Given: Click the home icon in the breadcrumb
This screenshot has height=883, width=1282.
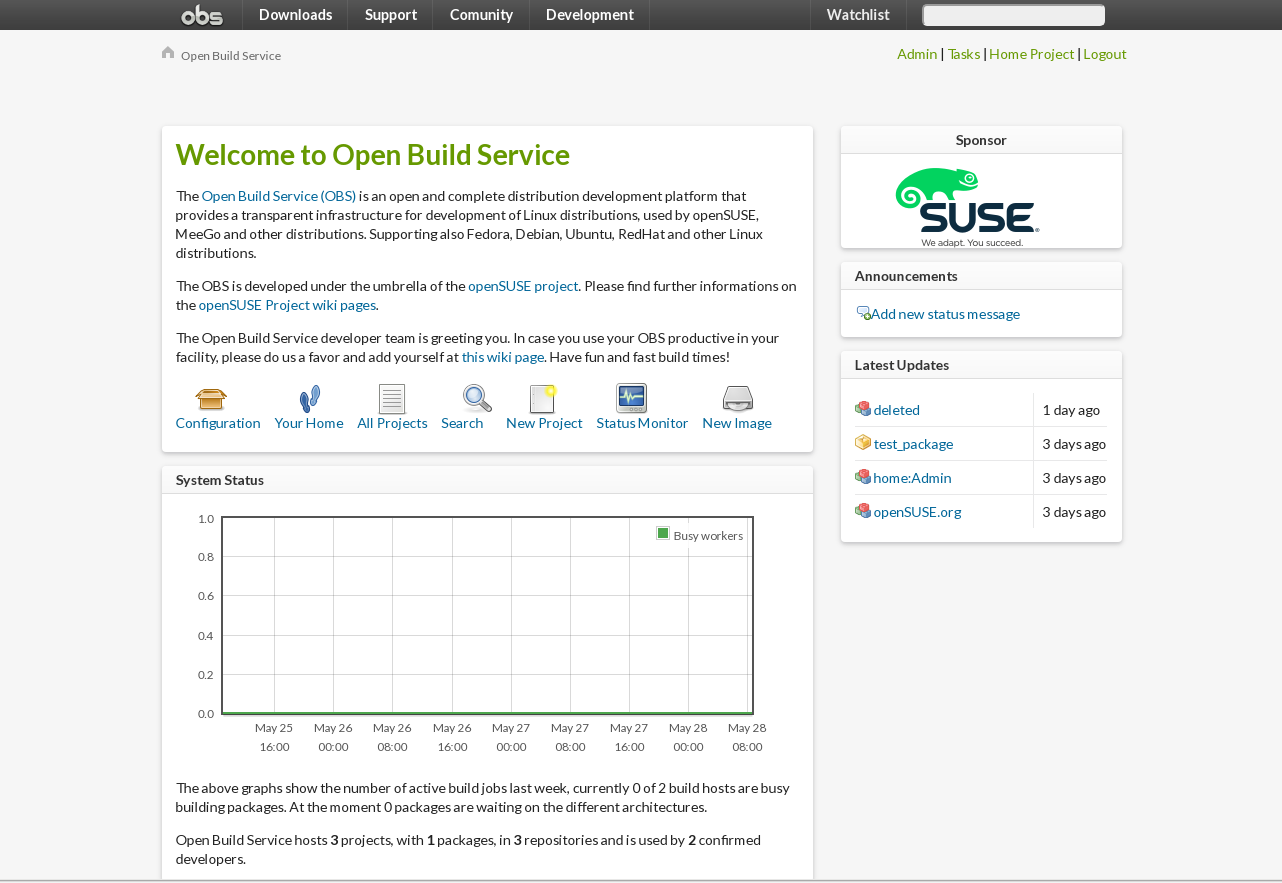Looking at the screenshot, I should (x=167, y=52).
